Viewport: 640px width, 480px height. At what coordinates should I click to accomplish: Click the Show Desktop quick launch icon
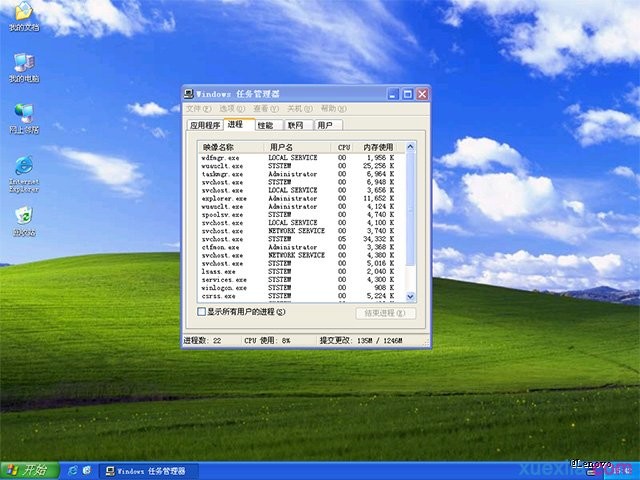[x=87, y=471]
